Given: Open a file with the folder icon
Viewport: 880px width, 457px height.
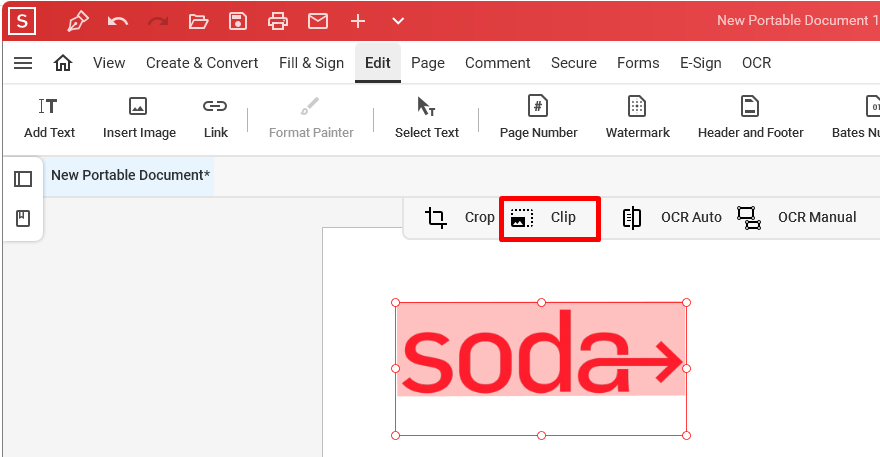Looking at the screenshot, I should pyautogui.click(x=198, y=21).
